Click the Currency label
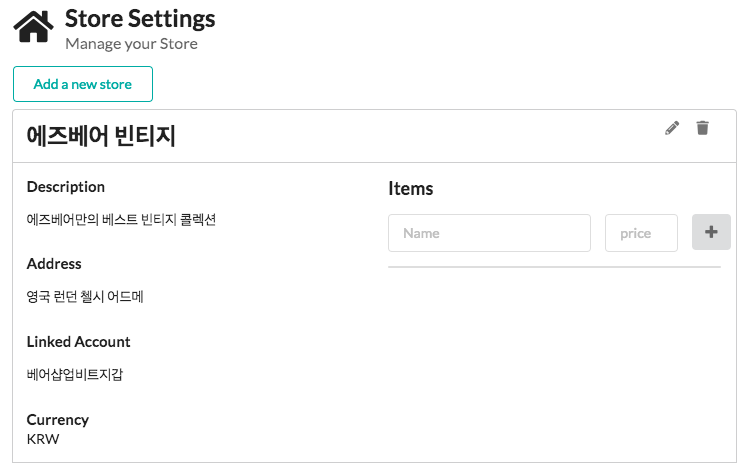 pyautogui.click(x=58, y=420)
